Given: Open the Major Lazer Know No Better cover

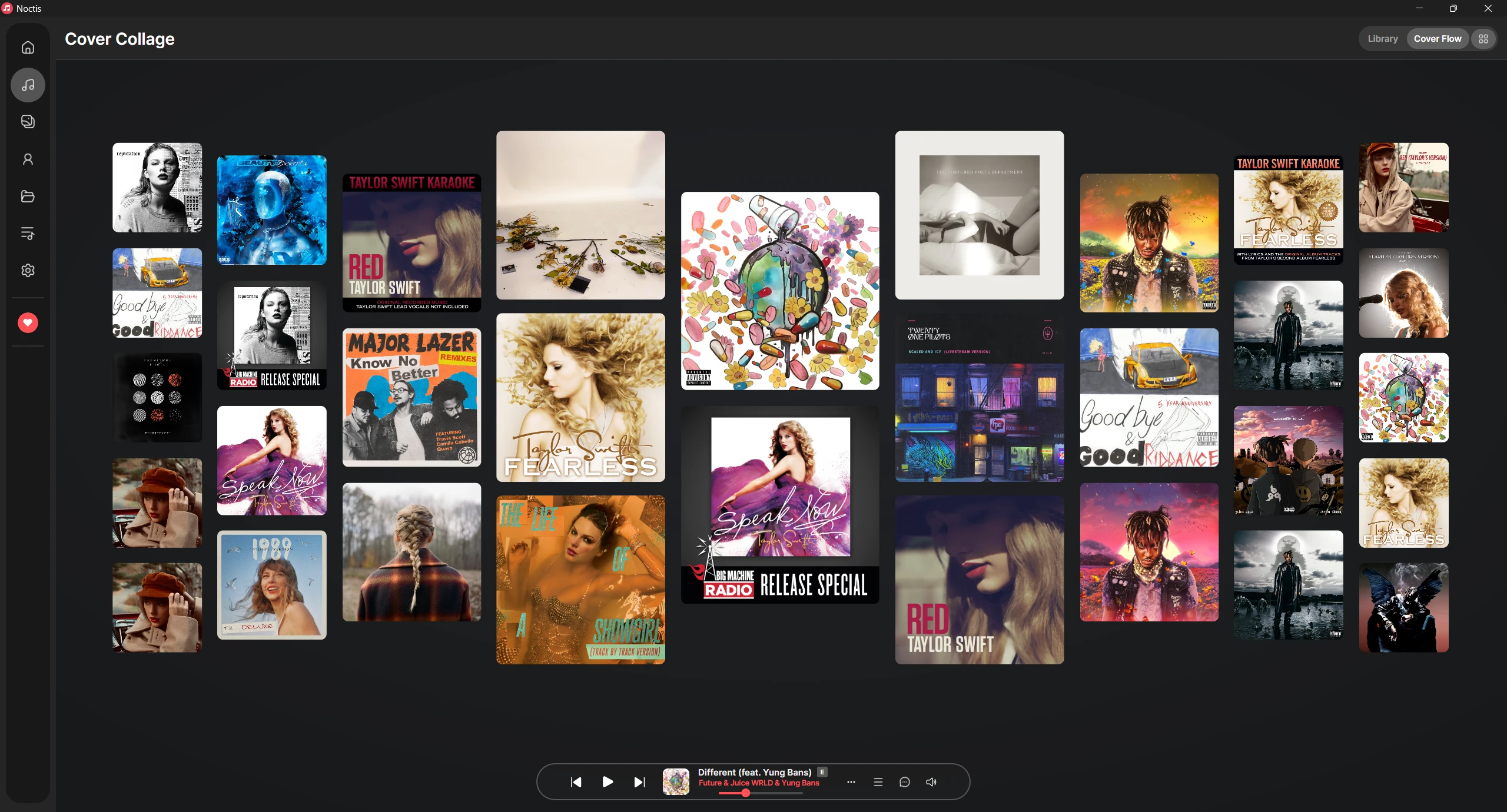Looking at the screenshot, I should [412, 398].
